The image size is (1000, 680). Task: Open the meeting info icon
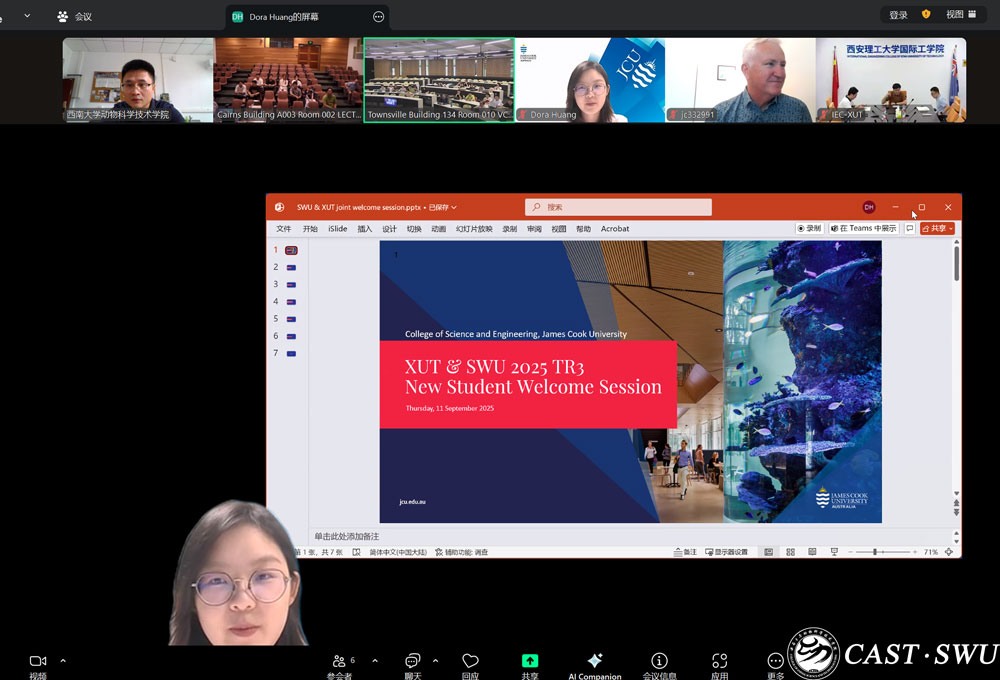pyautogui.click(x=659, y=661)
